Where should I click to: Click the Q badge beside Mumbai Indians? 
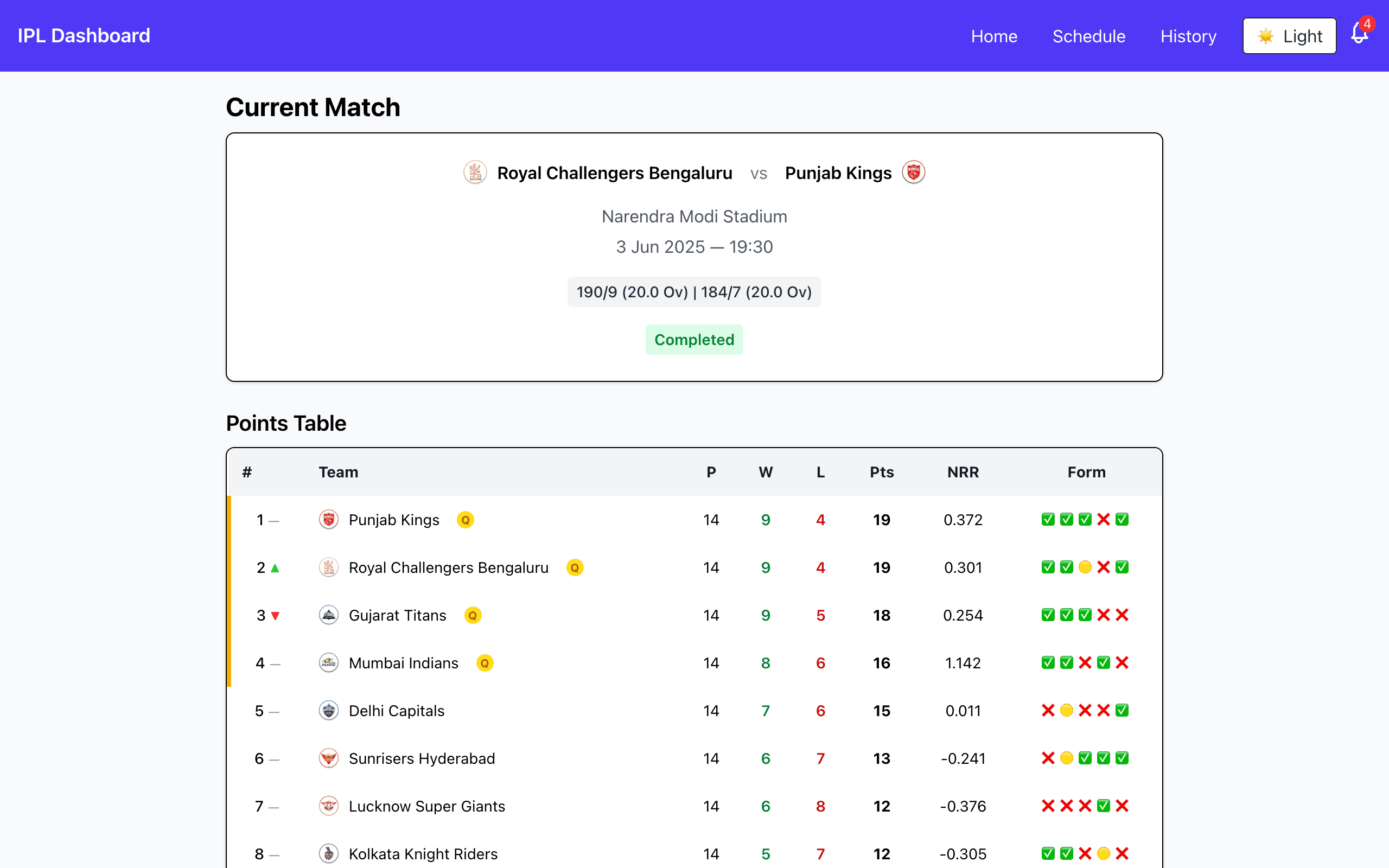pos(485,663)
